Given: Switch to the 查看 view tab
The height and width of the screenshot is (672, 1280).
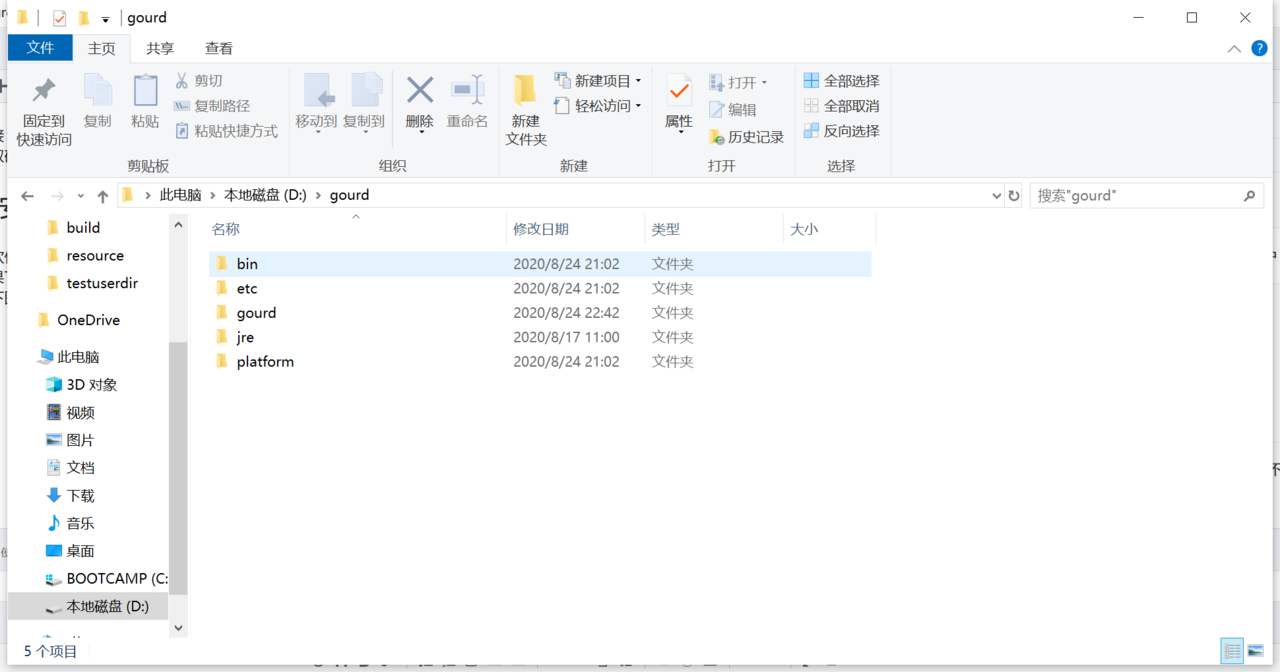Looking at the screenshot, I should click(219, 48).
